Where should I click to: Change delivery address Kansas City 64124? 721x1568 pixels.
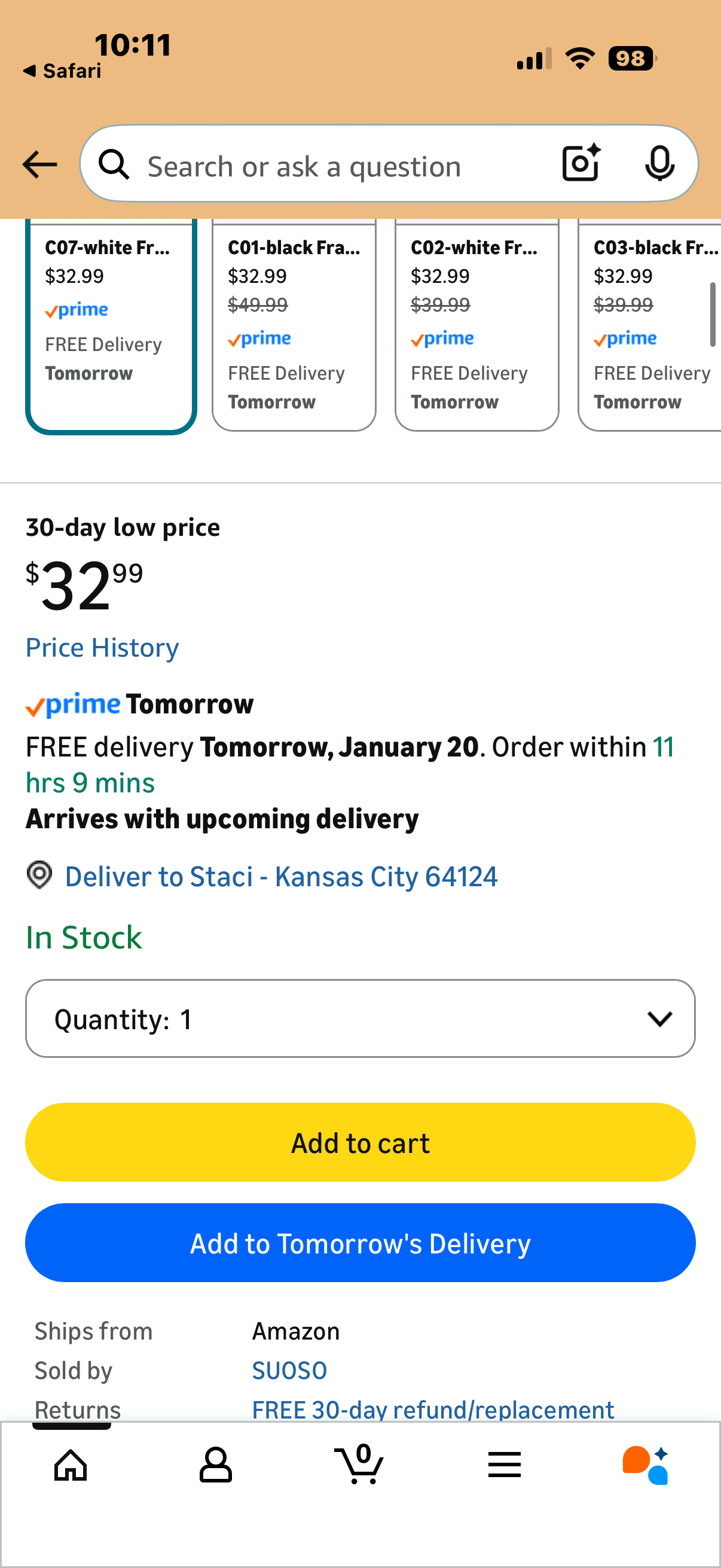(x=280, y=877)
